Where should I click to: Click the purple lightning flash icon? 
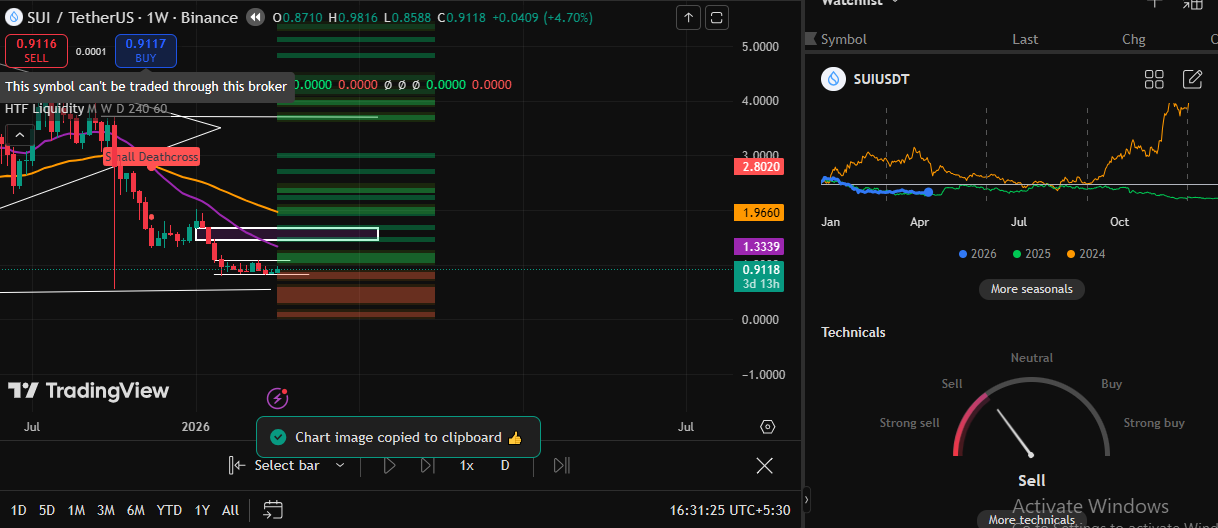[278, 399]
